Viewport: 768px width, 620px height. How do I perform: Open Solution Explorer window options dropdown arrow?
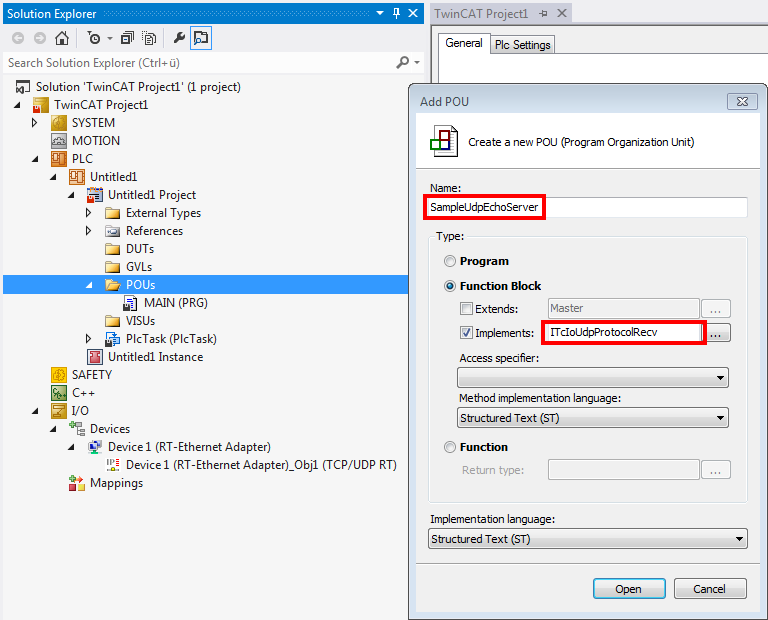380,13
